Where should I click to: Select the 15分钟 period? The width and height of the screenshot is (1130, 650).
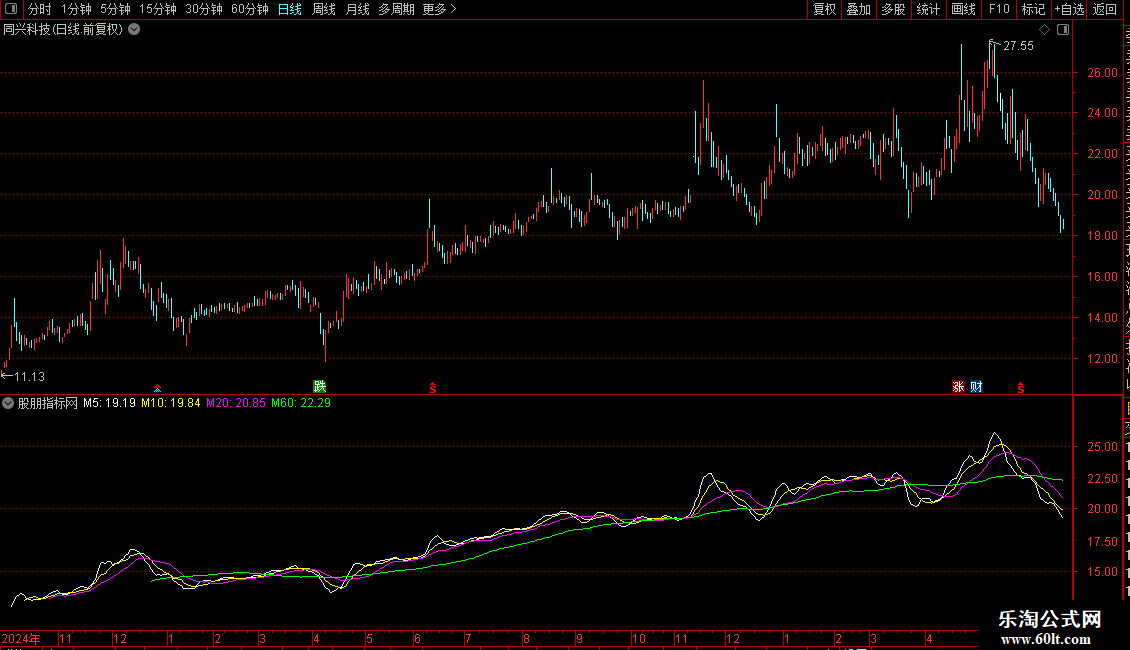click(x=158, y=9)
